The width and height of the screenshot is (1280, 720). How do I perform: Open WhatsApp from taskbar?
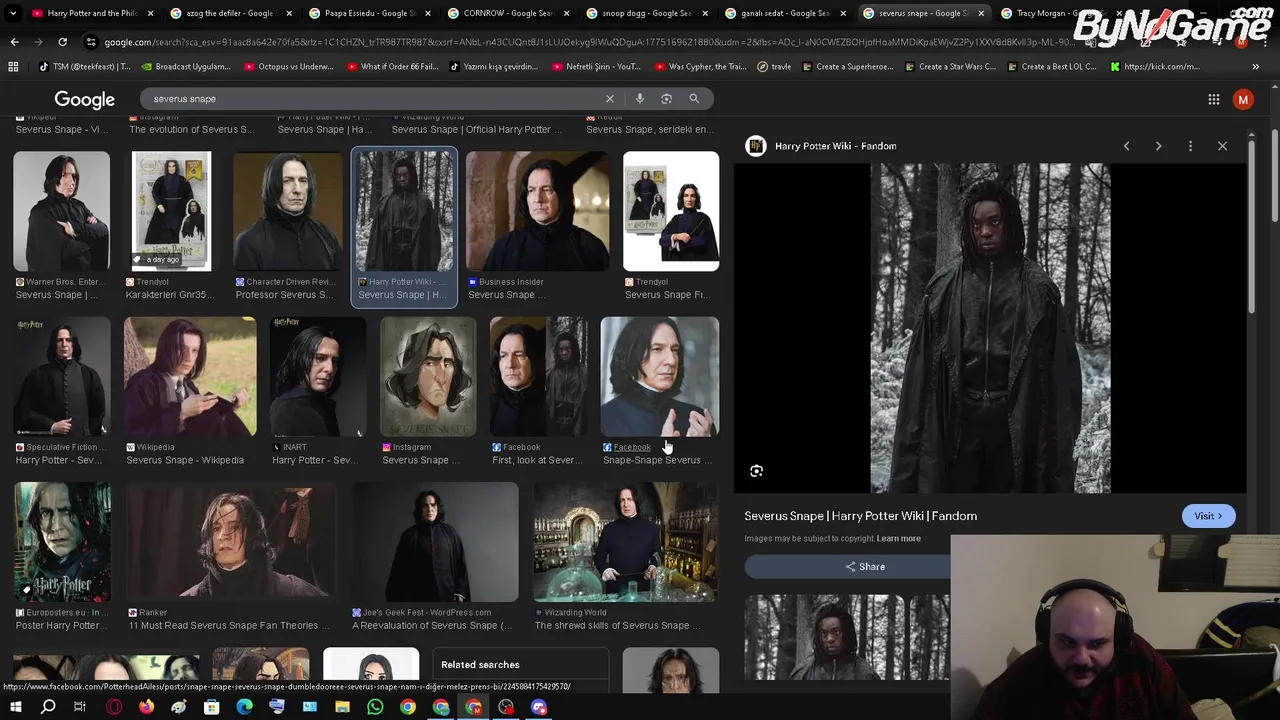tap(375, 707)
